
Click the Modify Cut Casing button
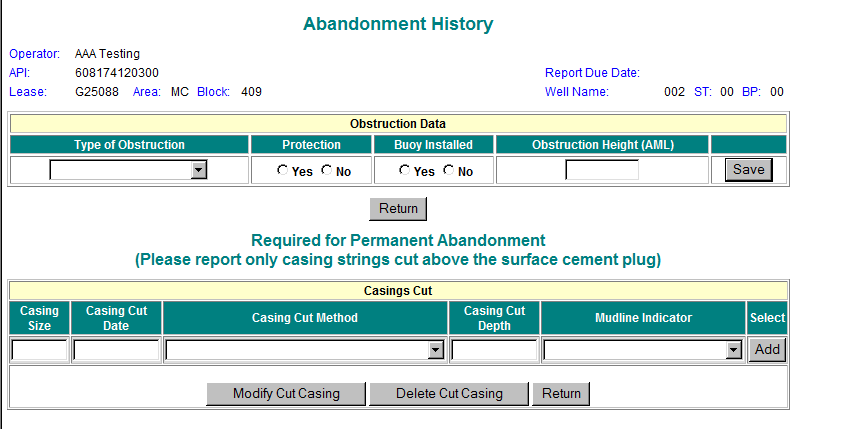(286, 393)
